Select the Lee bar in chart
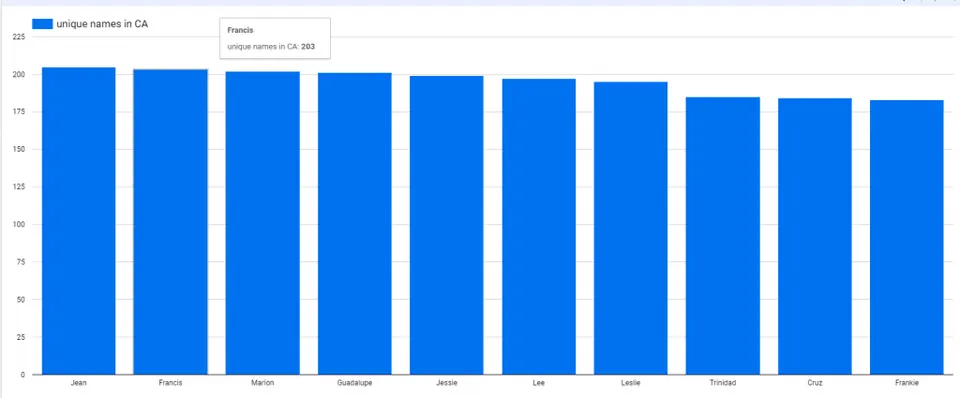This screenshot has width=960, height=398. 539,227
